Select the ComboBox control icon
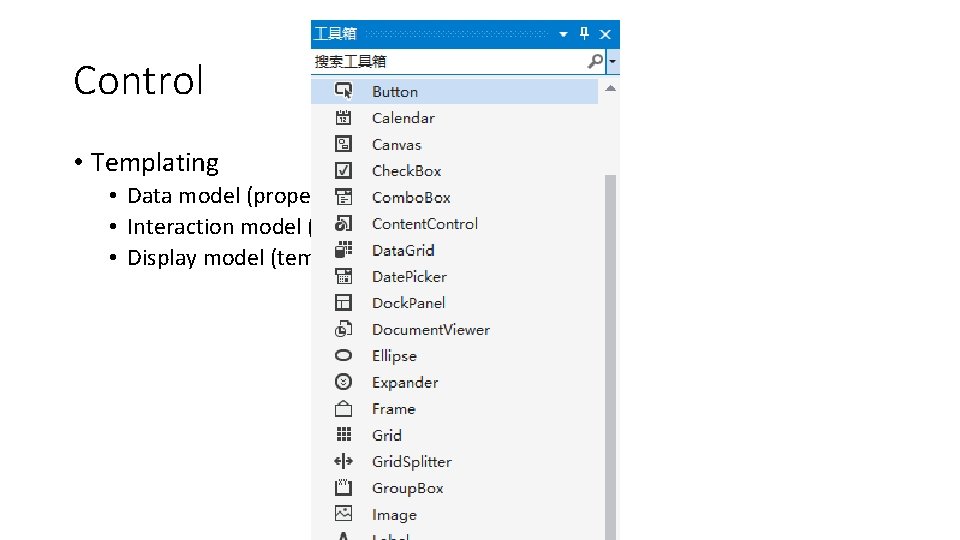This screenshot has height=540, width=960. pos(343,197)
